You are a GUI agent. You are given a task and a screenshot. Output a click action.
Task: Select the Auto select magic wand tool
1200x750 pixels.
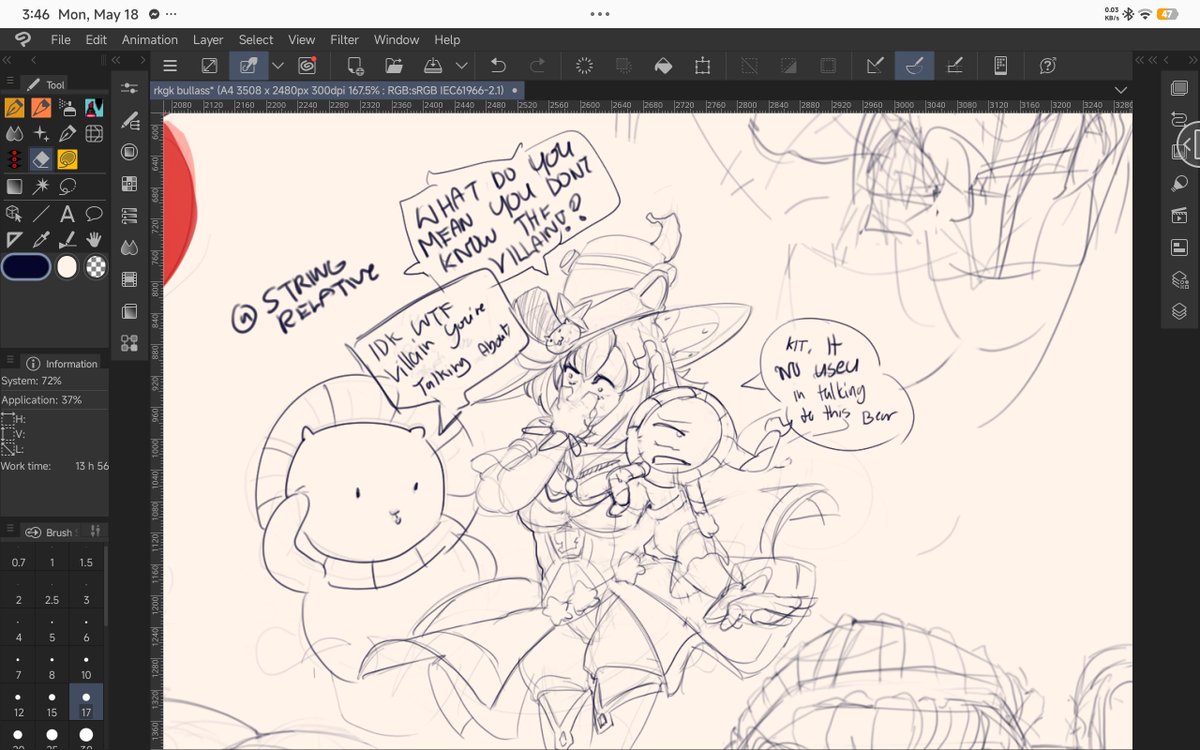tap(41, 186)
